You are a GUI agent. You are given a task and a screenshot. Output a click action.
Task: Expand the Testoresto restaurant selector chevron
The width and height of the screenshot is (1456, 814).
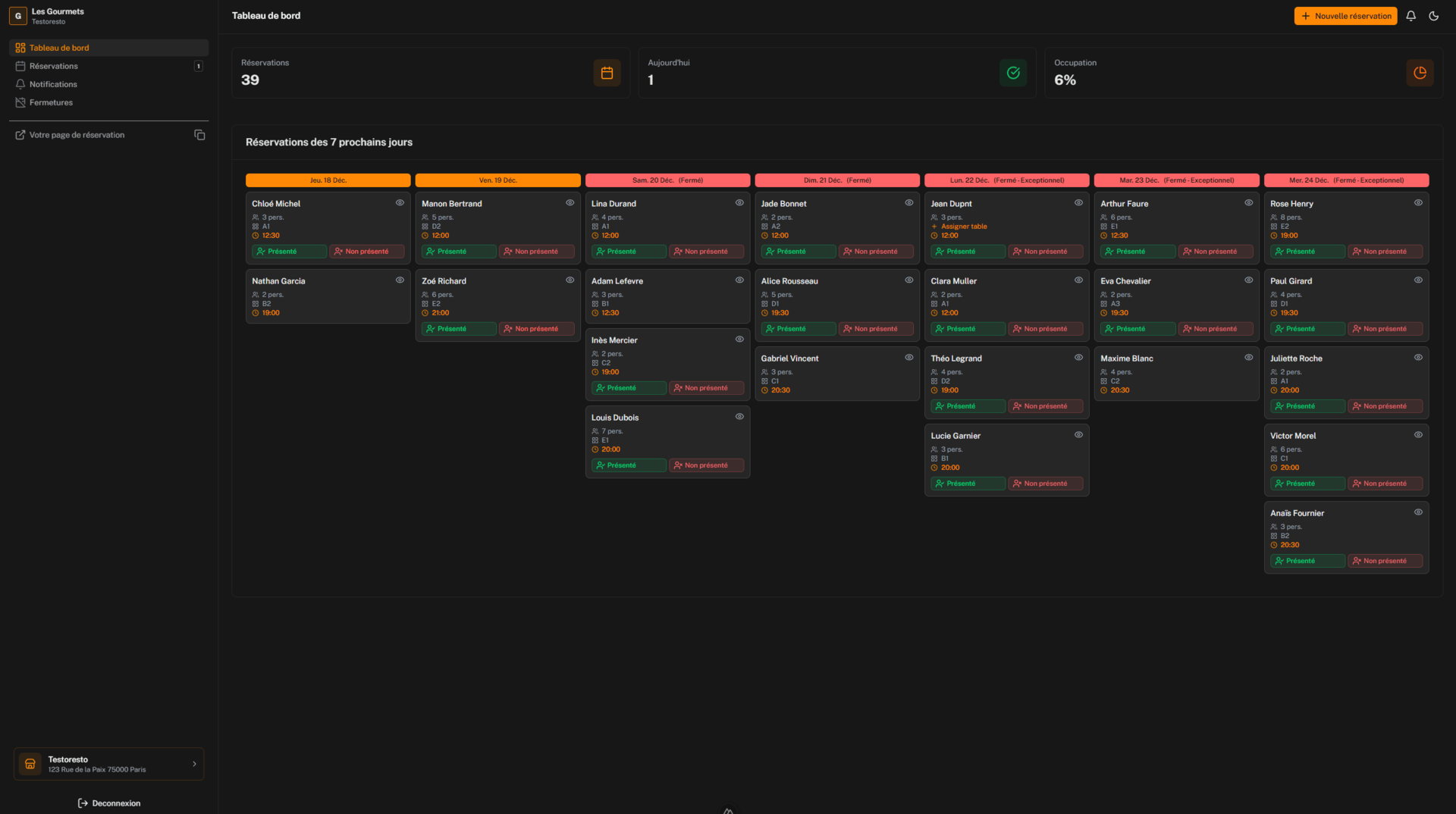pos(194,764)
